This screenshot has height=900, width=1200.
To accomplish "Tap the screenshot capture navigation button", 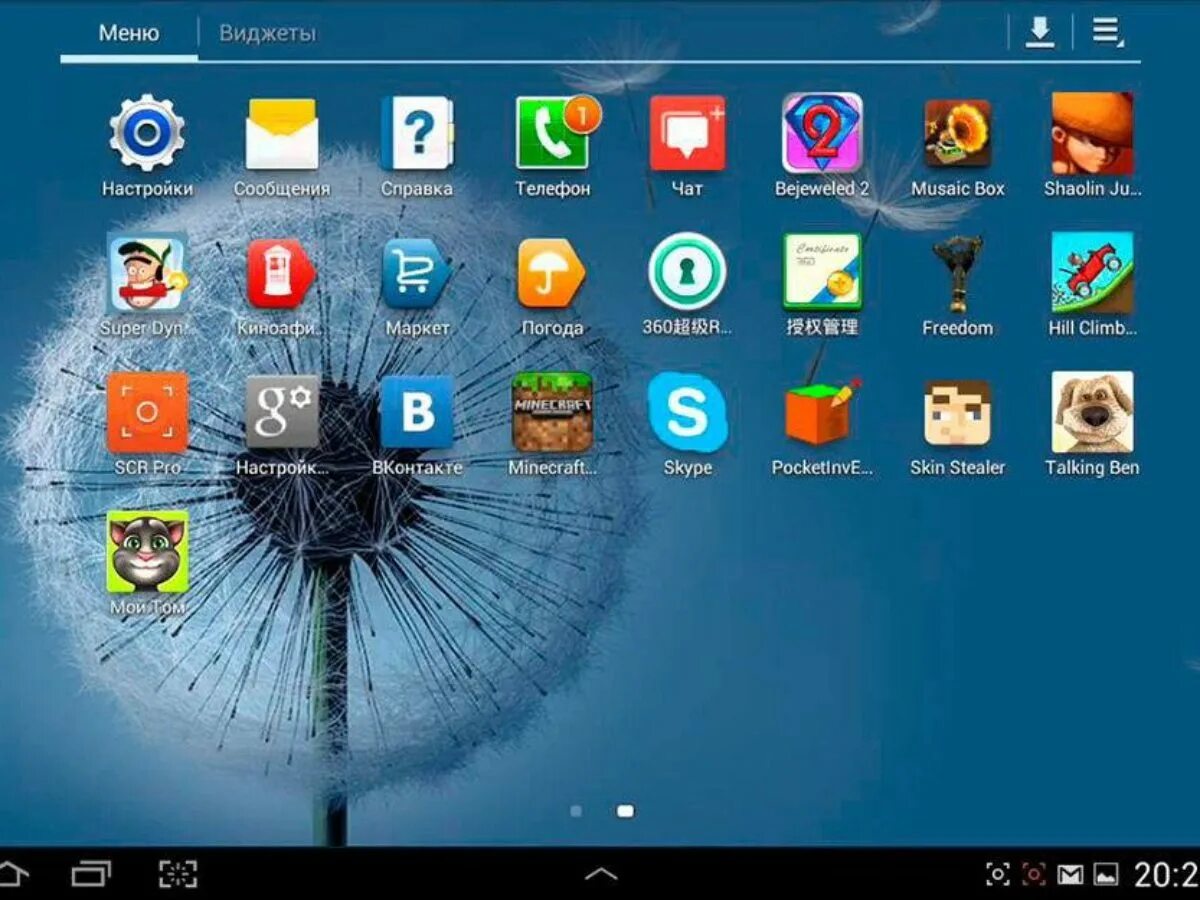I will coord(178,874).
